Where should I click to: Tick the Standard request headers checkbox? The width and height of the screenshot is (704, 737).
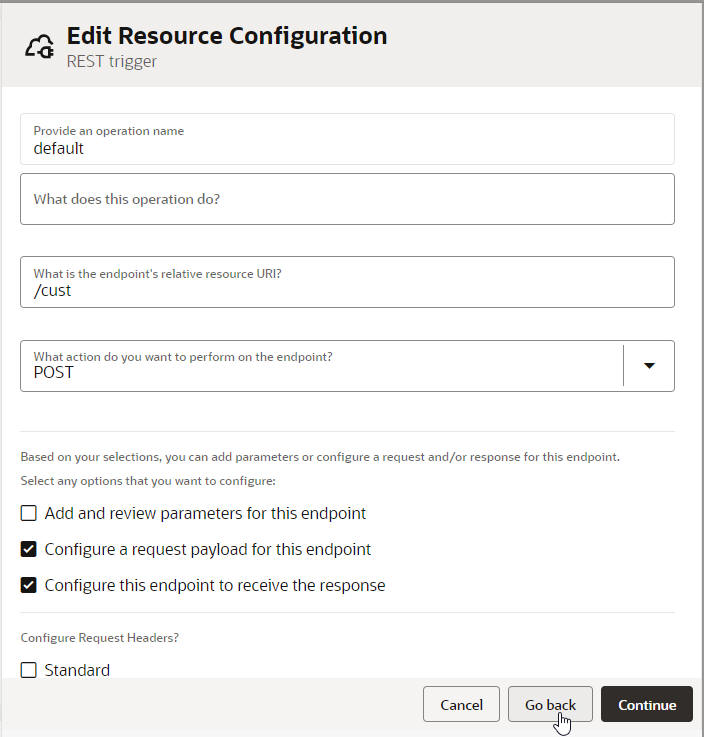pyautogui.click(x=29, y=670)
